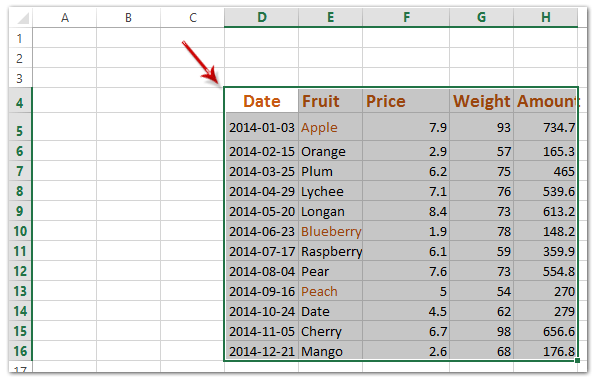
Task: Select the Blueberry cell
Action: point(330,231)
